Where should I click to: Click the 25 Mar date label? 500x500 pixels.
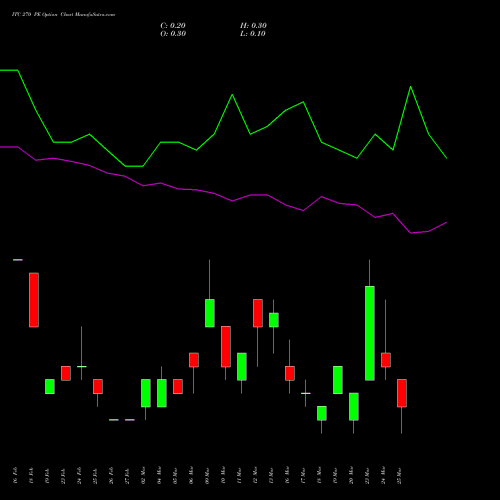tap(399, 475)
